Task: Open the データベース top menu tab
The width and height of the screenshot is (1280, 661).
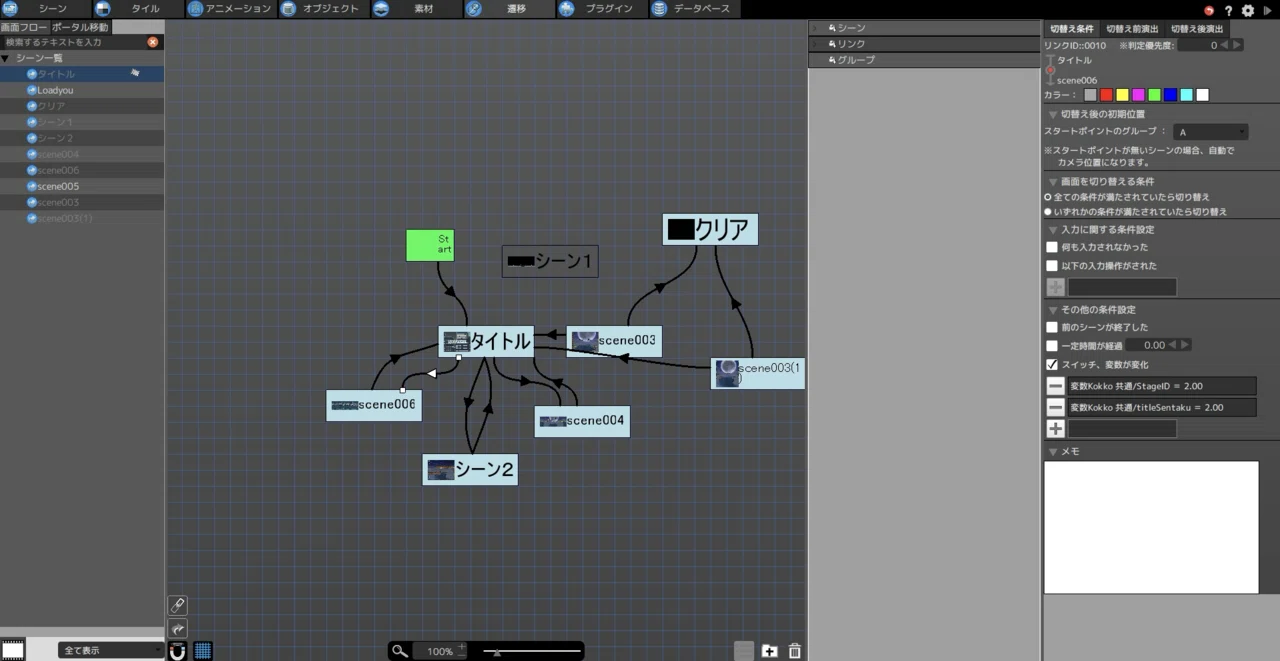Action: point(695,9)
